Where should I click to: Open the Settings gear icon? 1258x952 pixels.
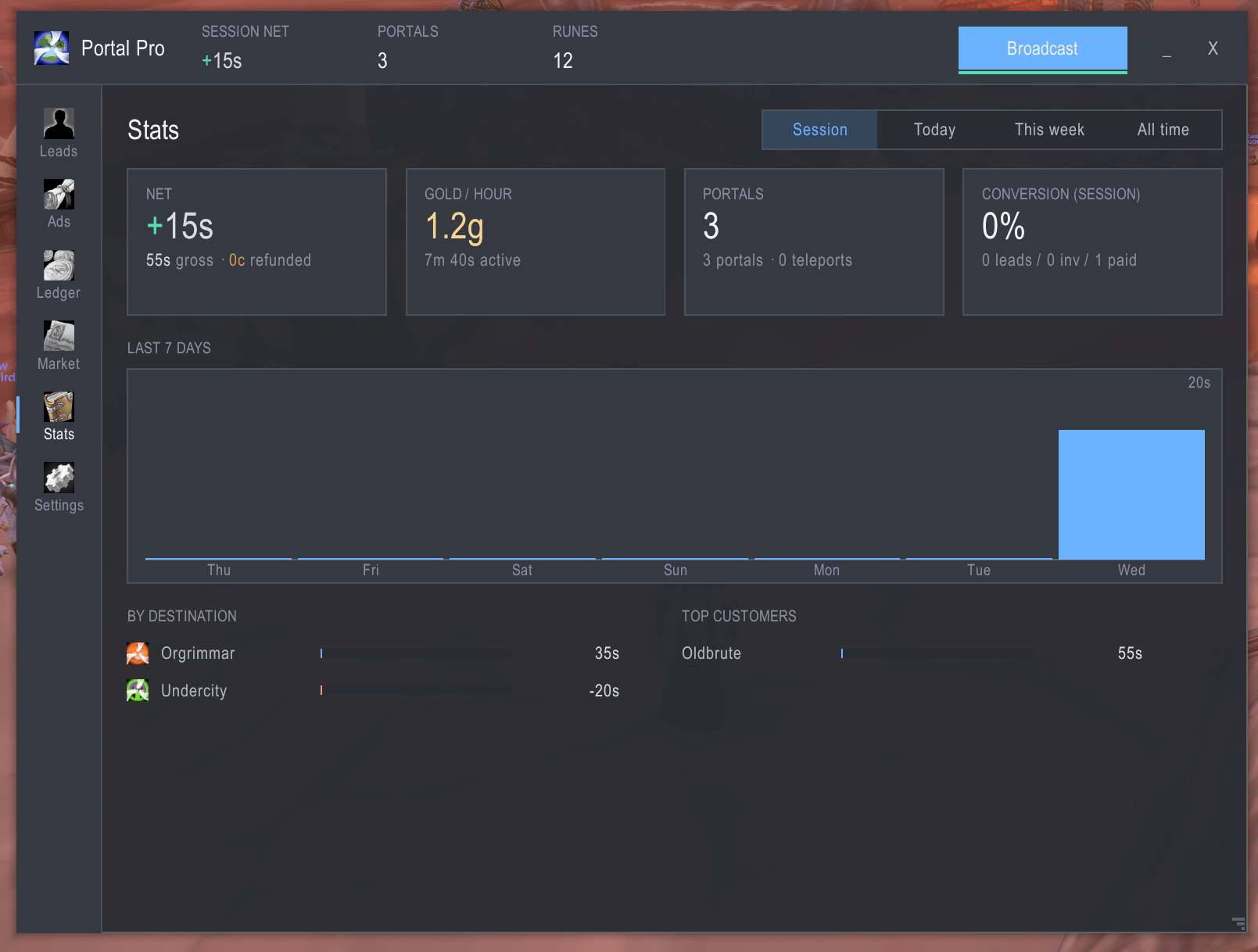coord(59,478)
